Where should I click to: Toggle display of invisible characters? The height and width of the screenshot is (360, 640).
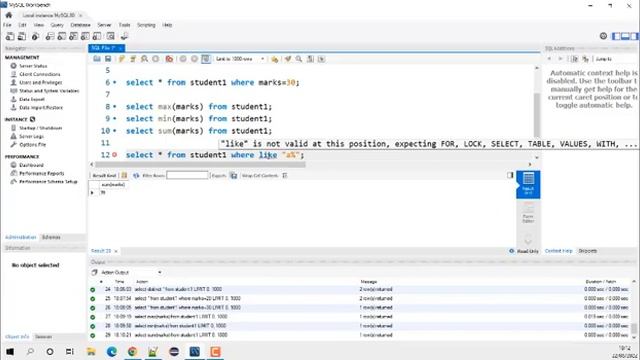pyautogui.click(x=310, y=59)
